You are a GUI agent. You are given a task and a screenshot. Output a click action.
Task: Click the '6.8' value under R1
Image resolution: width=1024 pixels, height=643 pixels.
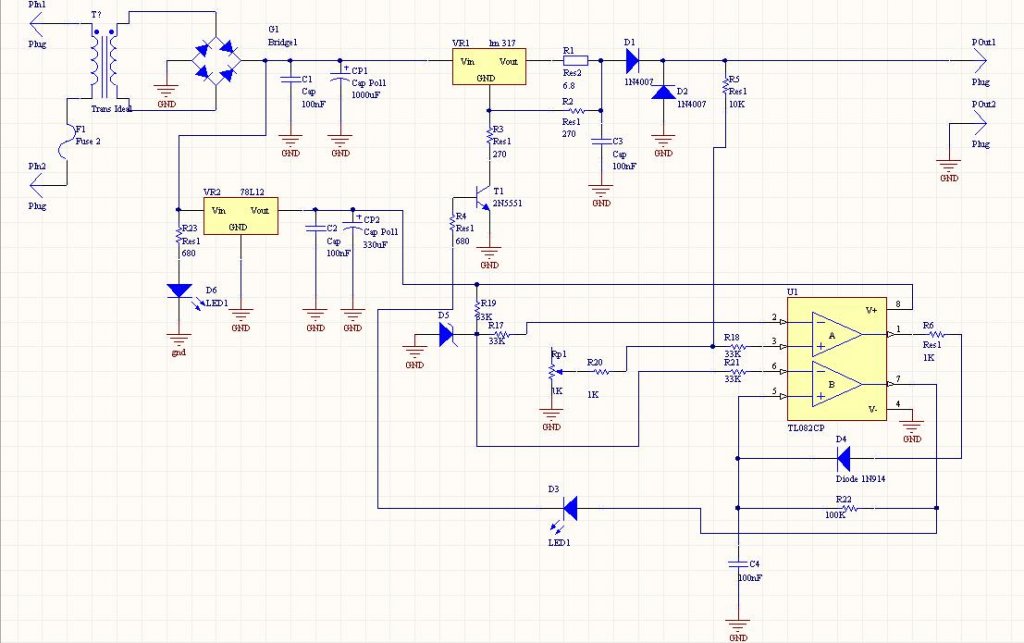569,86
